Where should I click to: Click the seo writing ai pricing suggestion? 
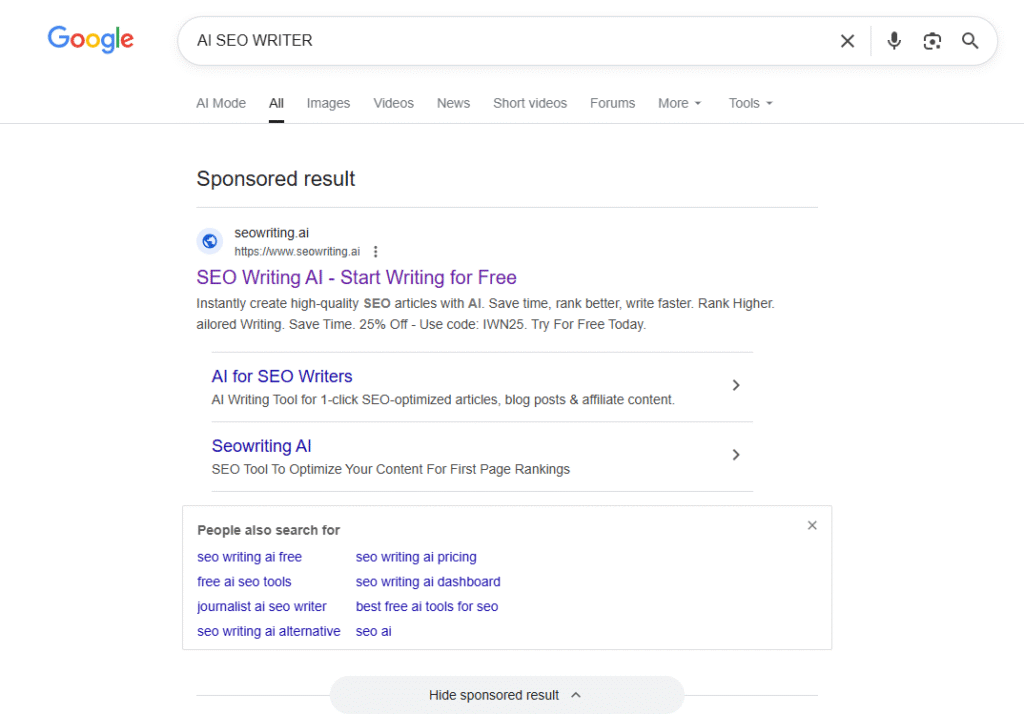point(416,557)
